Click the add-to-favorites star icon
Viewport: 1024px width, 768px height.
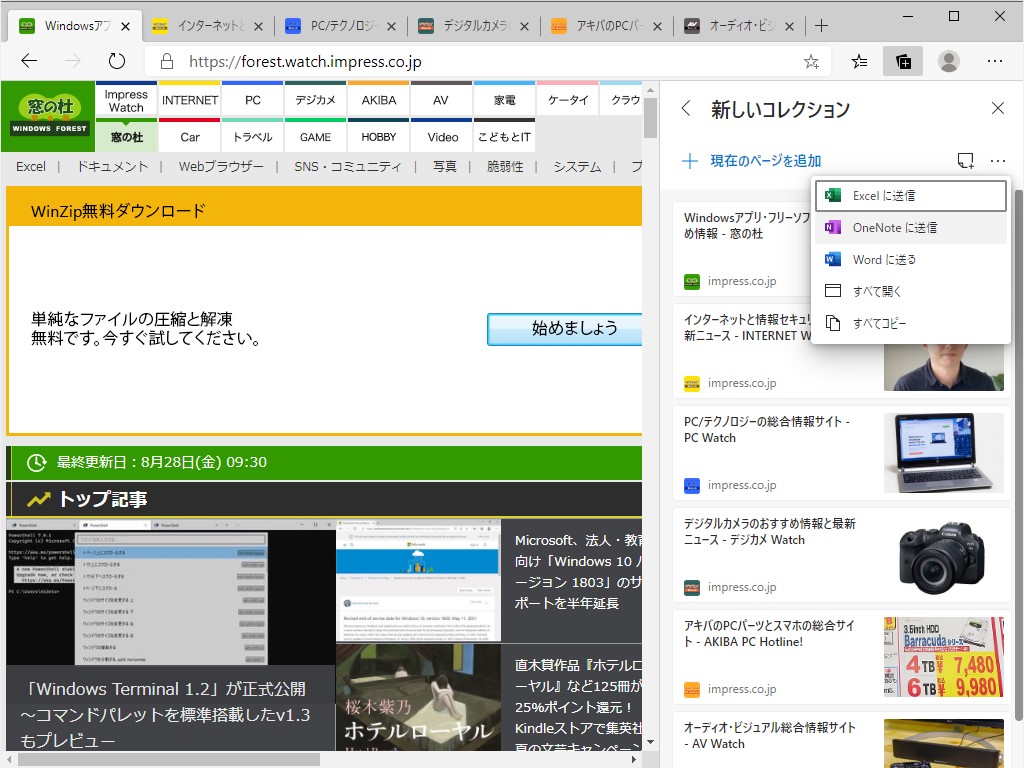(811, 61)
